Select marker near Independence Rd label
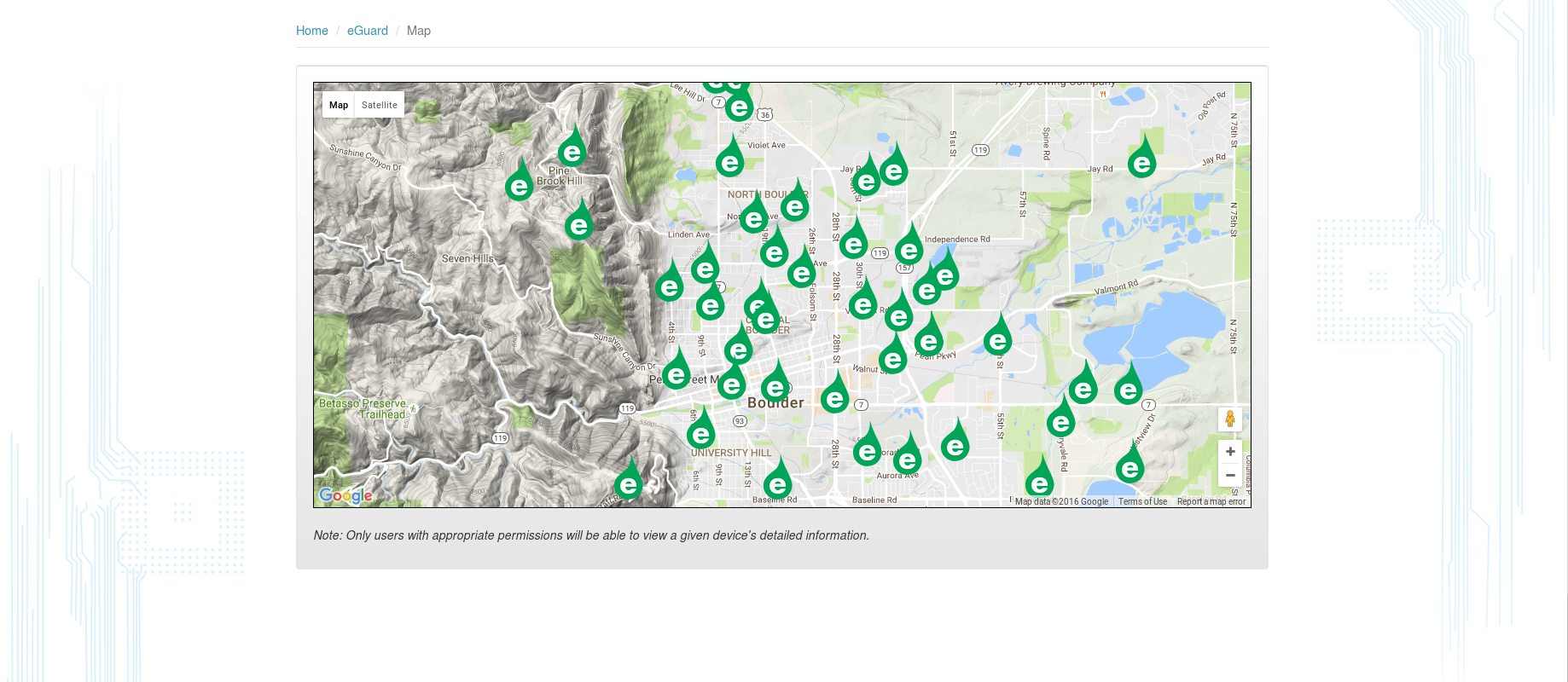Screen dimensions: 1568x682 [909, 244]
